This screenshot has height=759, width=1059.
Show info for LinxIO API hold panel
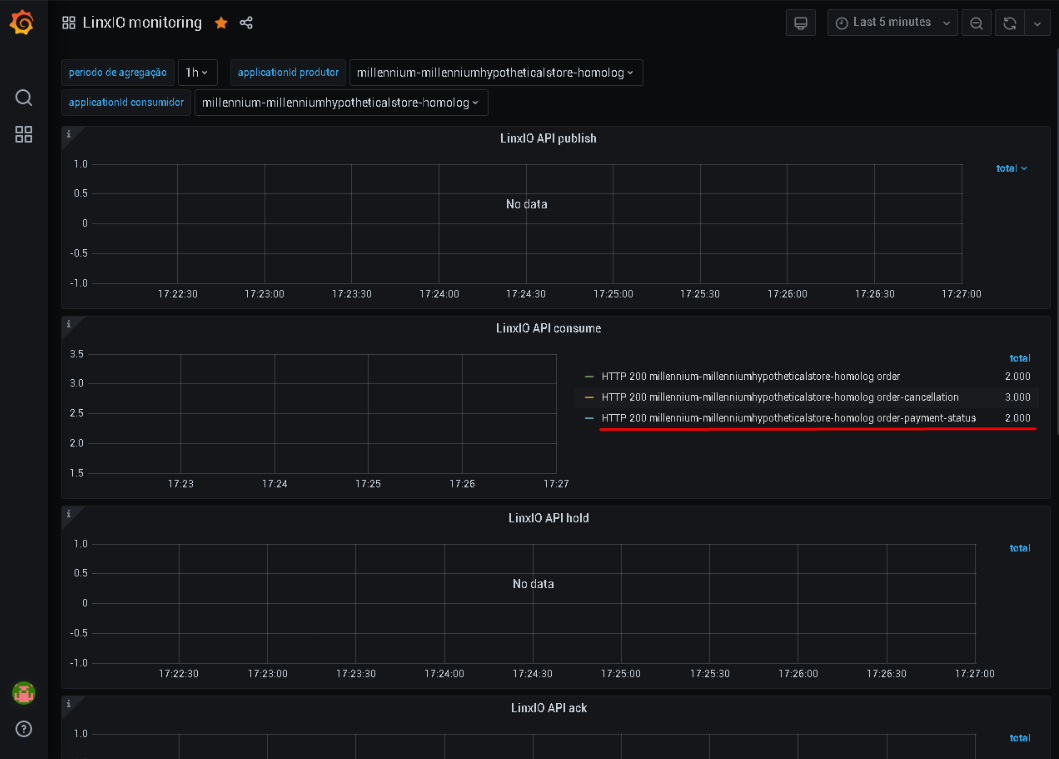tap(68, 513)
